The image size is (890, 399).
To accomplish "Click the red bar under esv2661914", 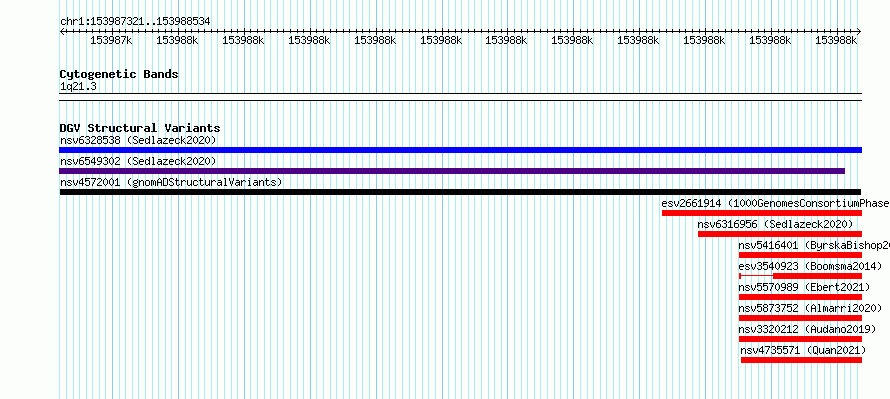I will pyautogui.click(x=762, y=213).
